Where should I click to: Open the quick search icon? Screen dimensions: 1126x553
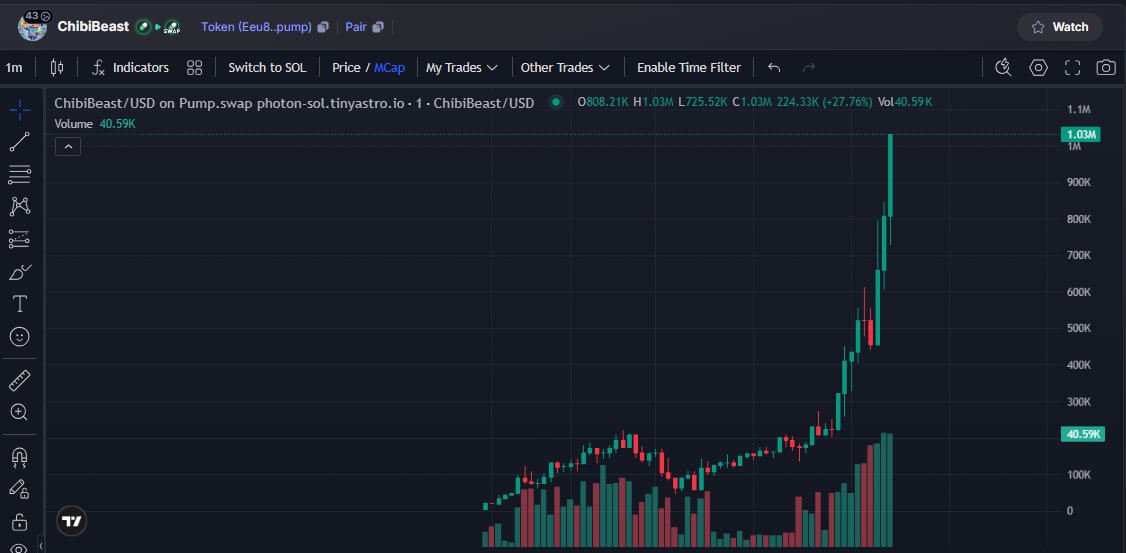click(x=1003, y=68)
